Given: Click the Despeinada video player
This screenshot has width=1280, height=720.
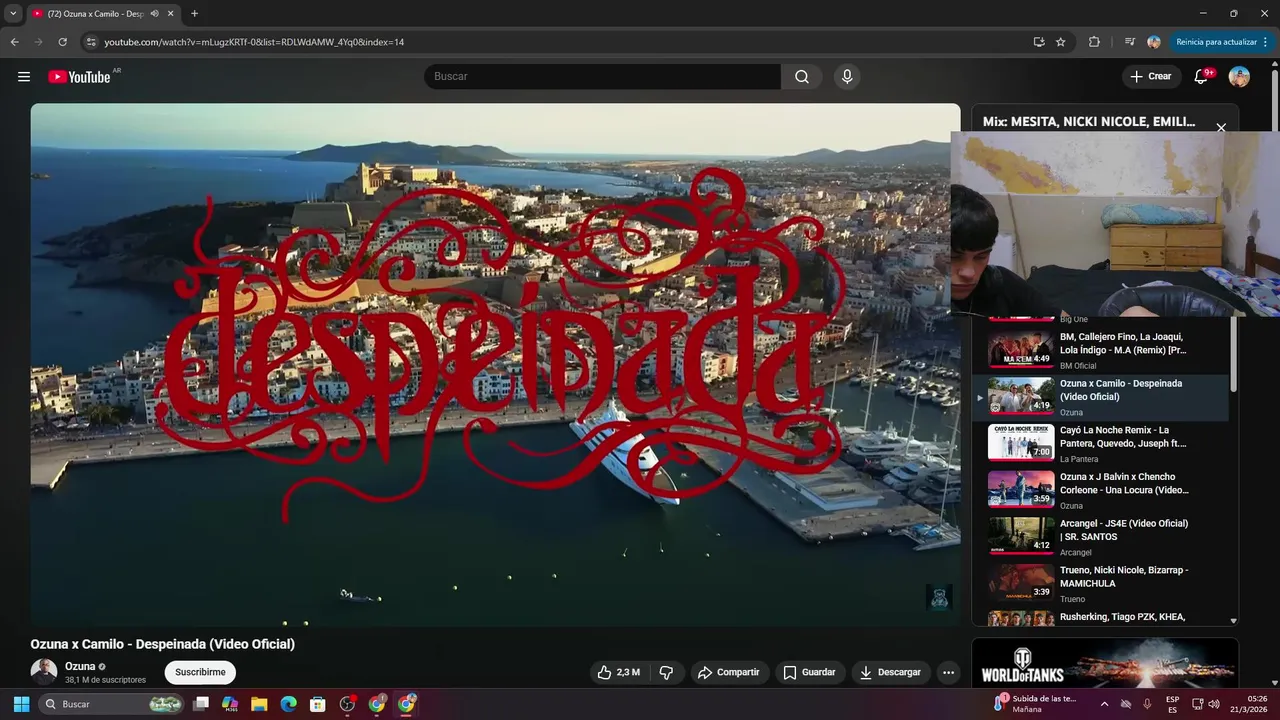Looking at the screenshot, I should tap(495, 365).
